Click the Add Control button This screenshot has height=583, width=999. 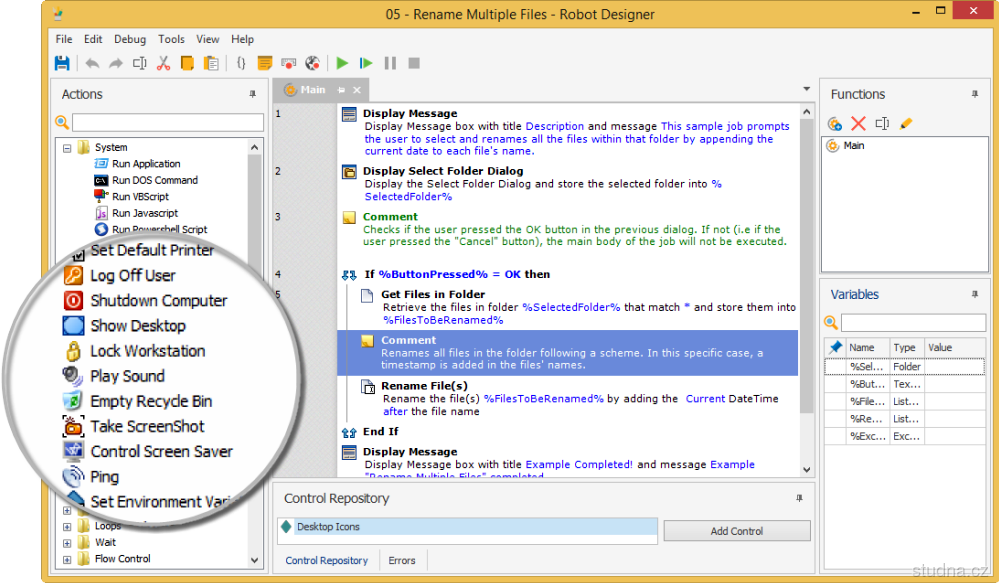736,531
